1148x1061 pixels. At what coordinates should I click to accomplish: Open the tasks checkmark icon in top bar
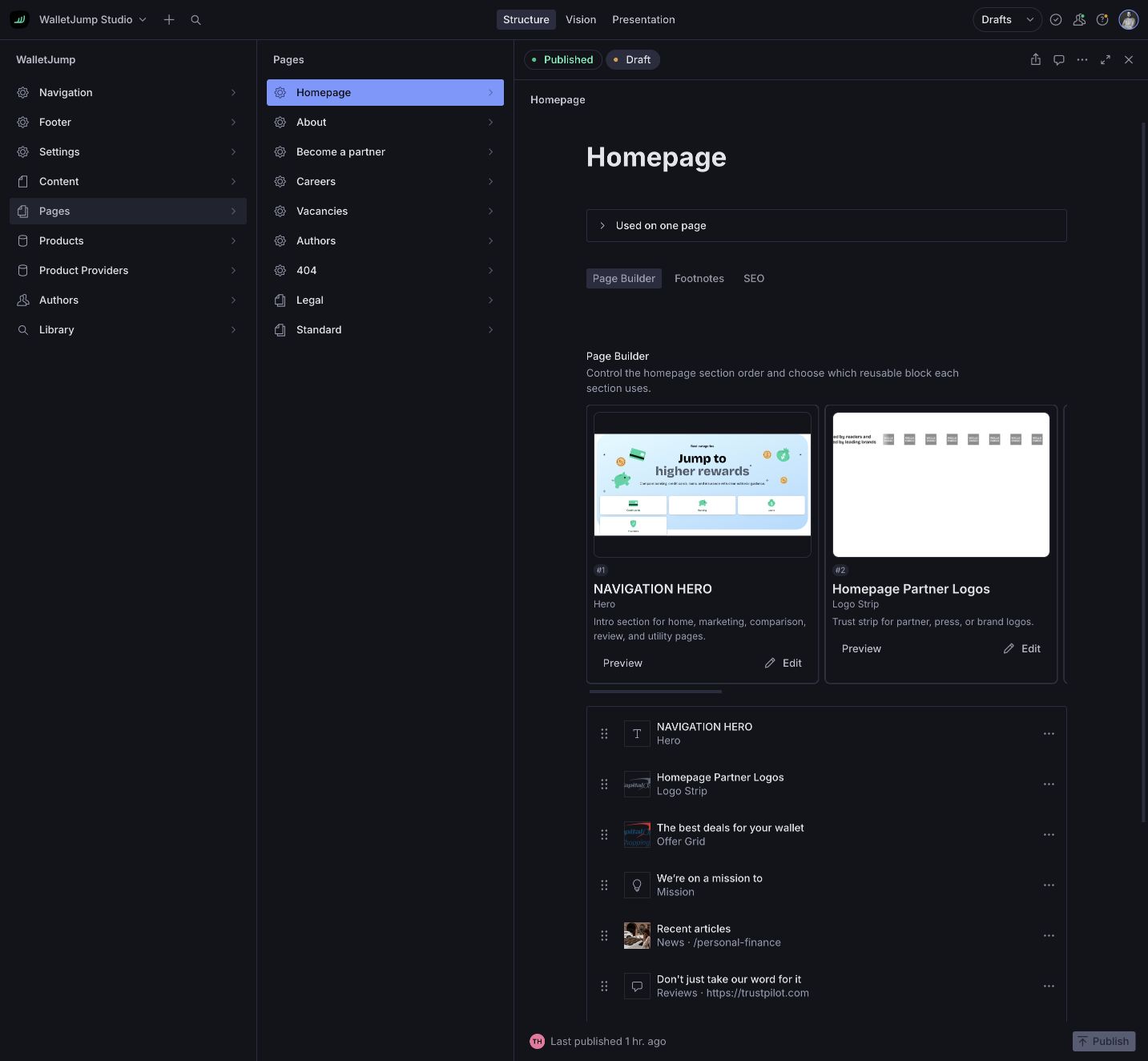[x=1056, y=19]
